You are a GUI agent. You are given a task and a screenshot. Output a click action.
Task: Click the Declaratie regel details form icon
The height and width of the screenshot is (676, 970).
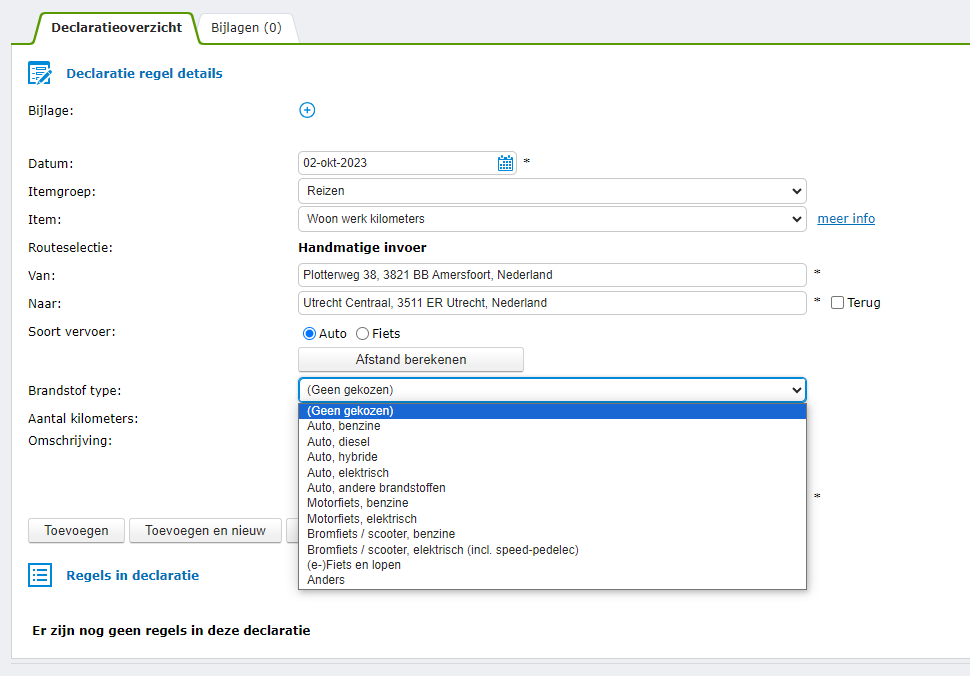click(x=40, y=73)
